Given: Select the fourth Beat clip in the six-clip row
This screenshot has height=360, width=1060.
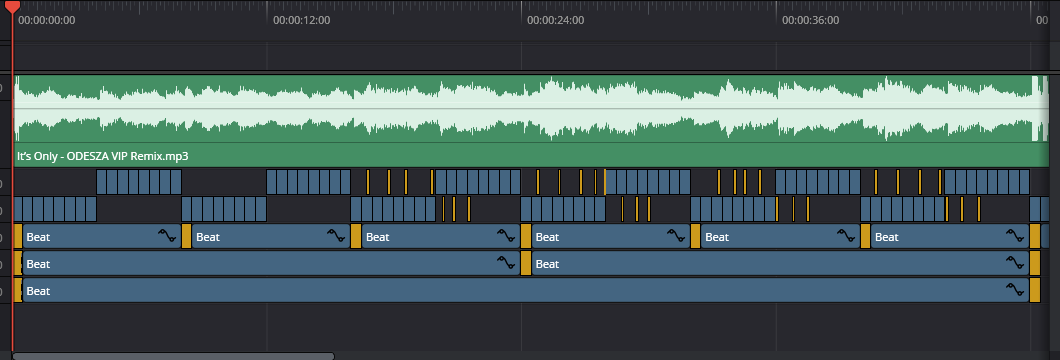Looking at the screenshot, I should [611, 236].
